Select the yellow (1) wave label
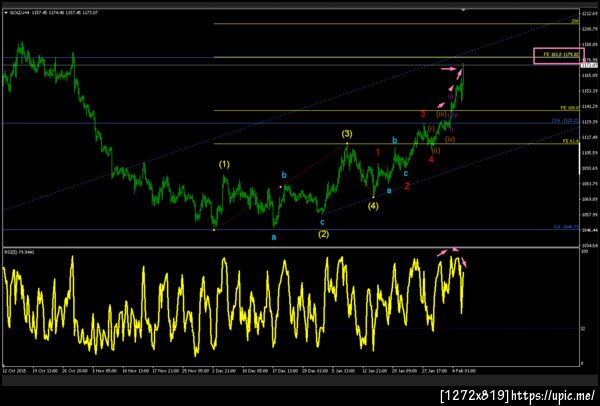 224,165
